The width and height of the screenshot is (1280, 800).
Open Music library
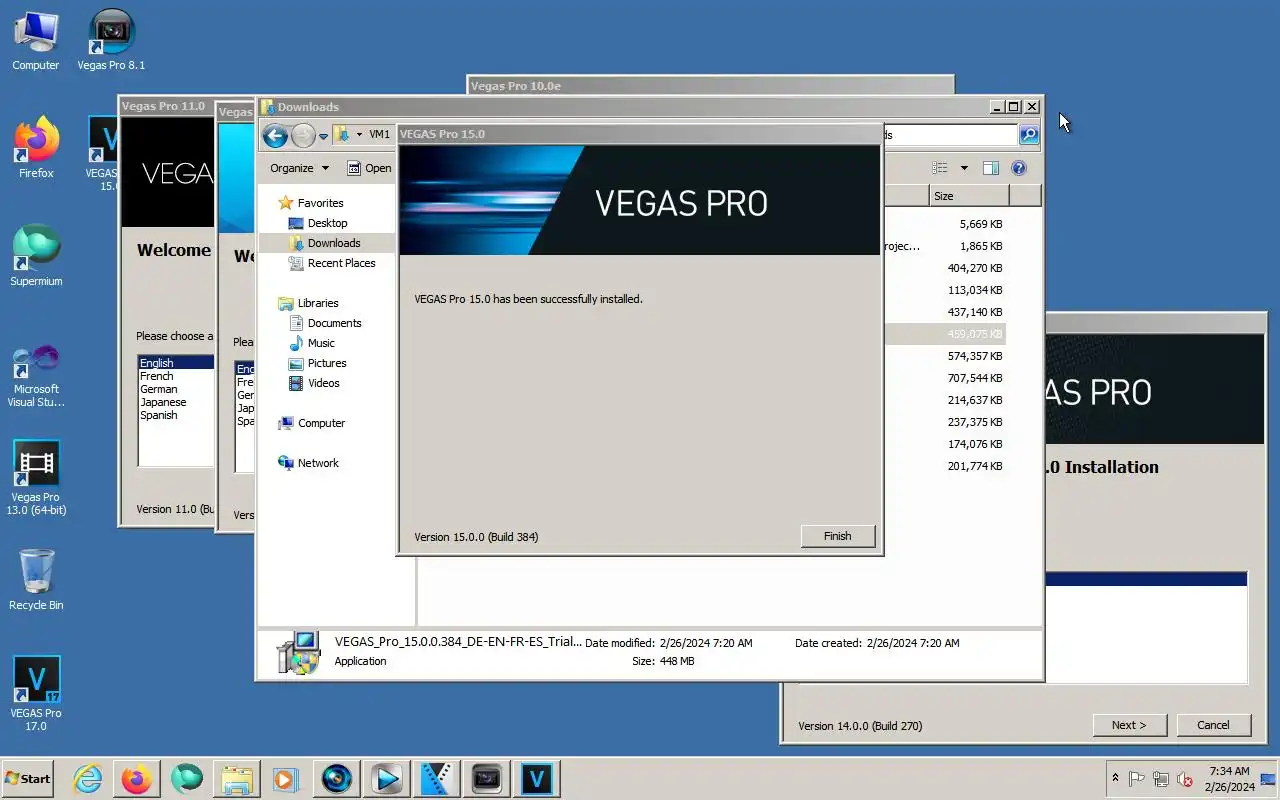321,343
